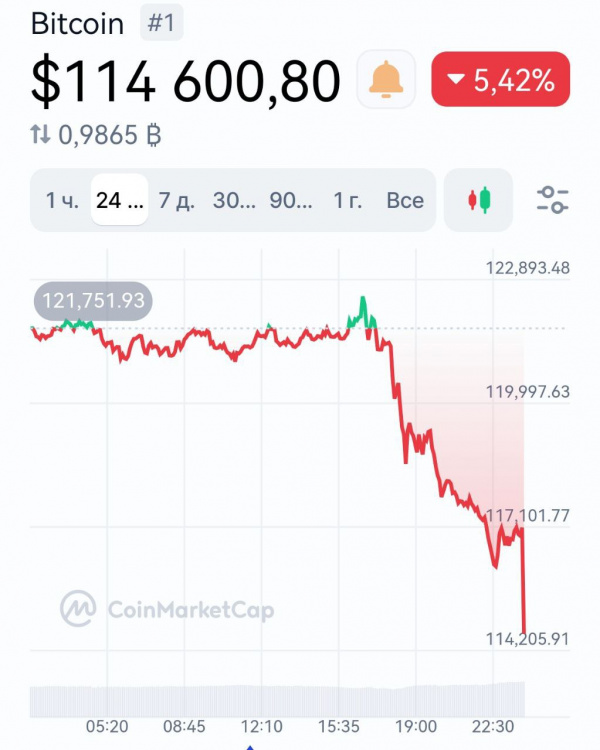Tap the 19:00 time axis marker
This screenshot has height=750, width=600.
click(x=415, y=726)
